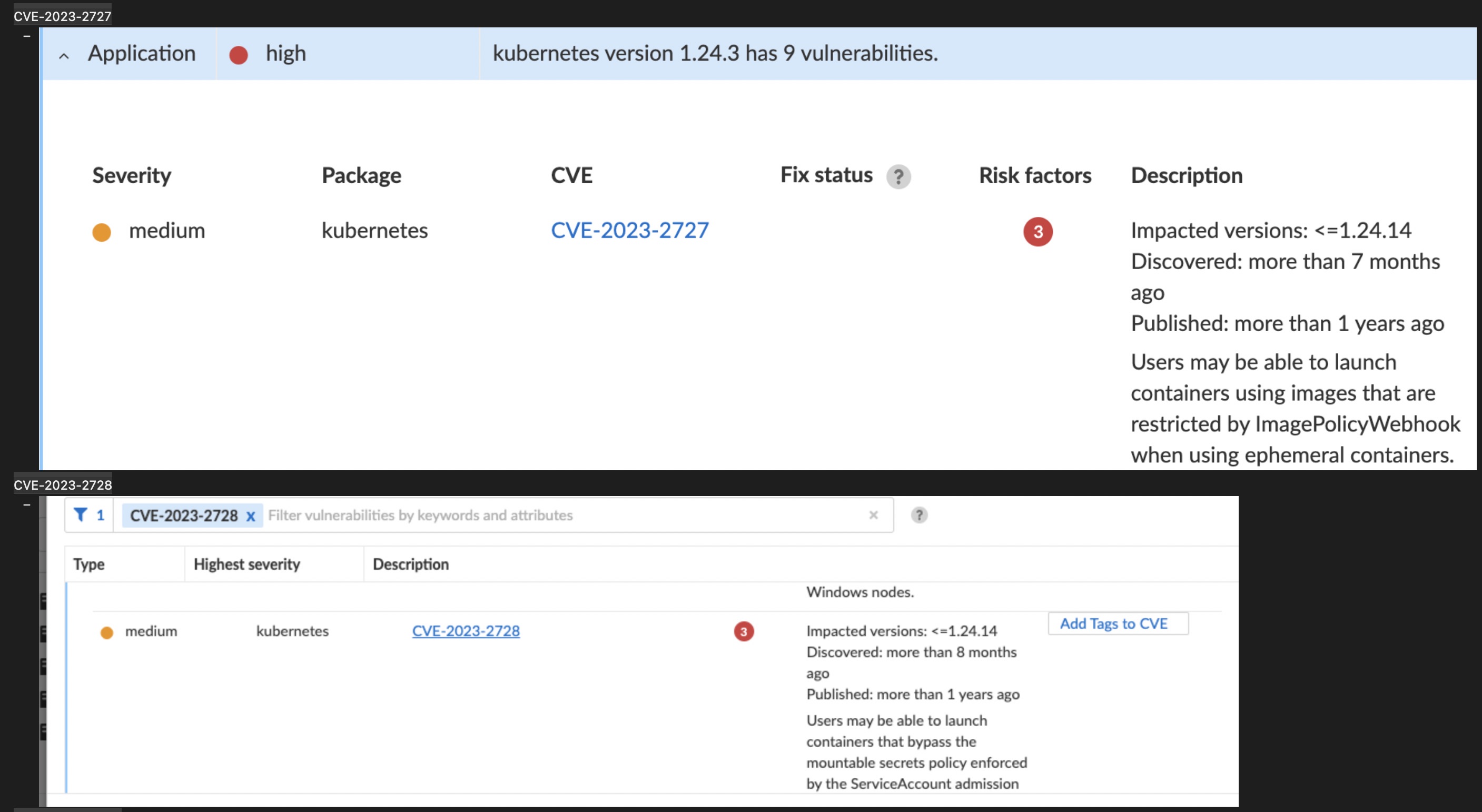Click the Severity column header
The height and width of the screenshot is (812, 1482).
[x=132, y=175]
